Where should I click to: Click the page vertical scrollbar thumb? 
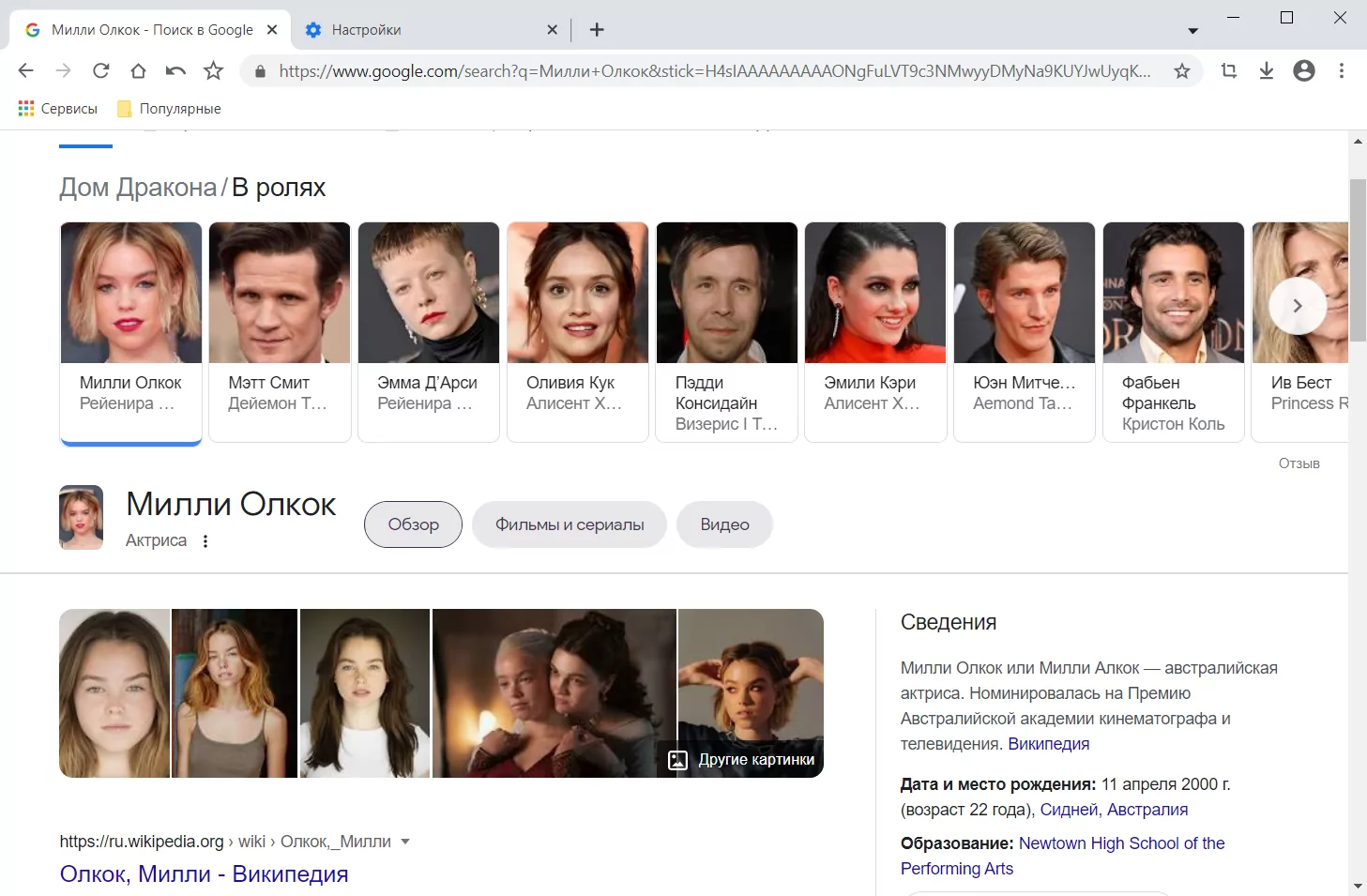click(x=1358, y=259)
